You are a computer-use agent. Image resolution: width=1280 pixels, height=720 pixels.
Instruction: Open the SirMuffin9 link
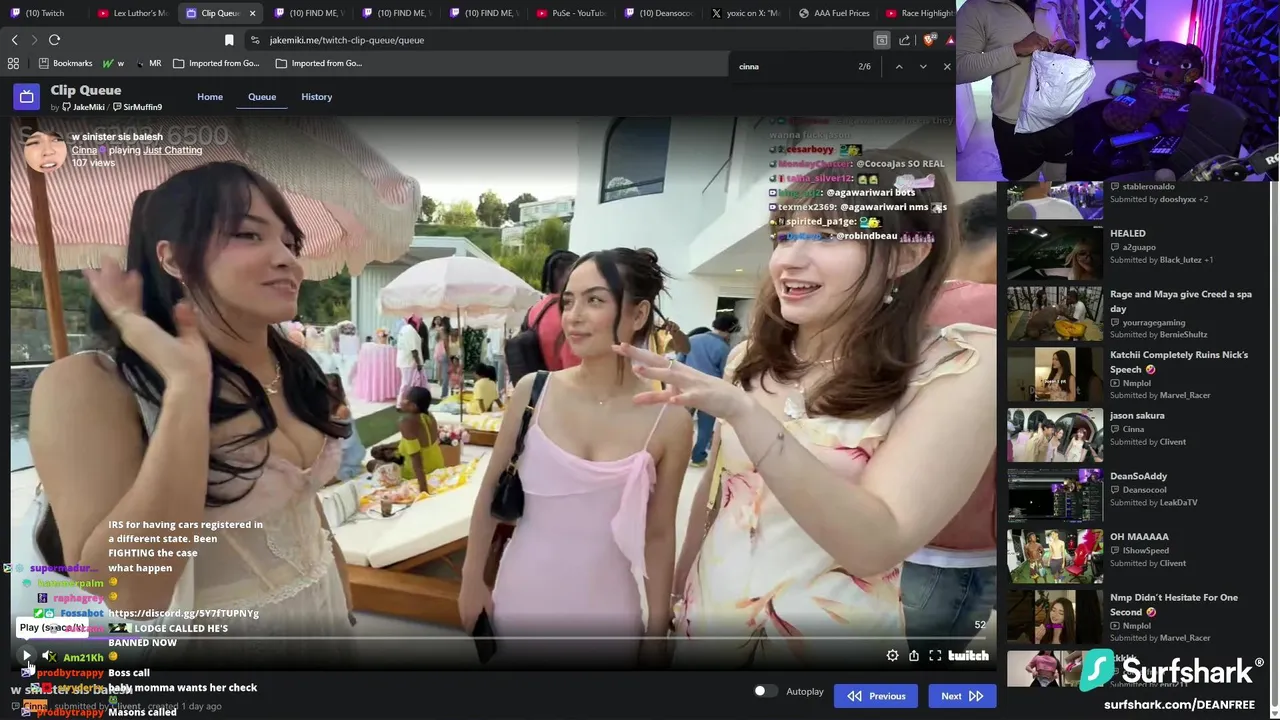pyautogui.click(x=137, y=107)
